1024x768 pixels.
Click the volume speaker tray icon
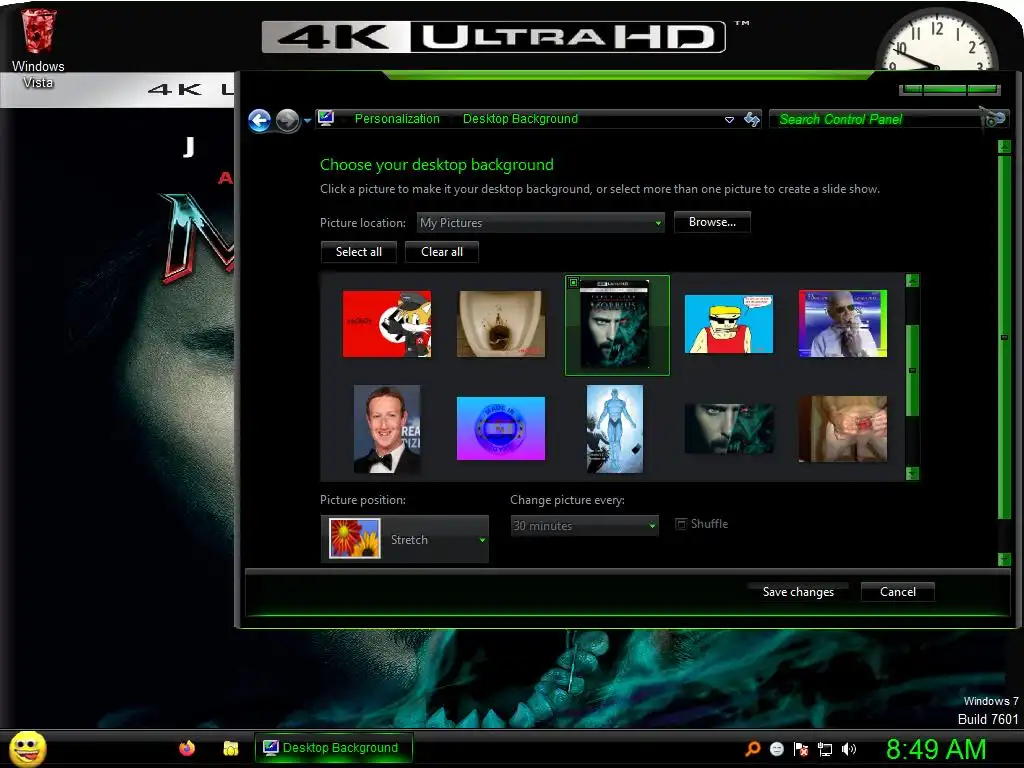(848, 749)
